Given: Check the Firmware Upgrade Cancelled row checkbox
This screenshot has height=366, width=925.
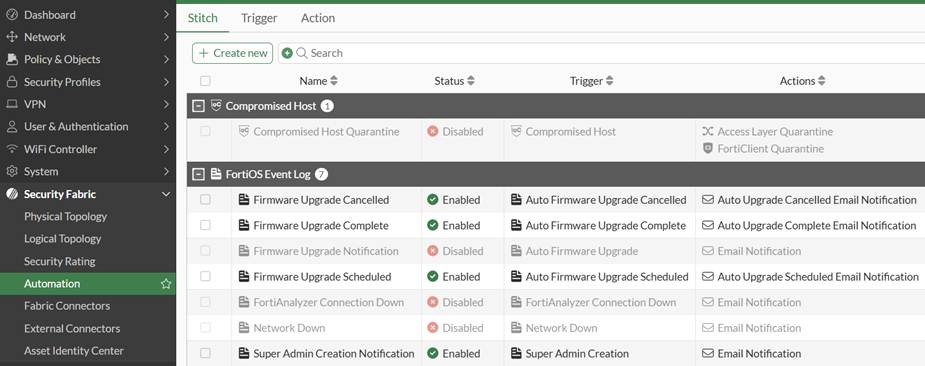Looking at the screenshot, I should (x=205, y=200).
